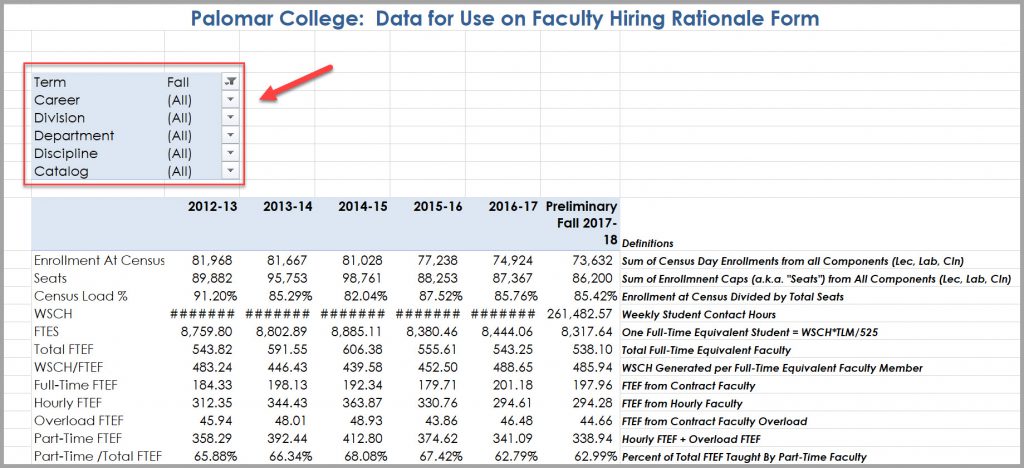The height and width of the screenshot is (468, 1024).
Task: Expand the Division filter dropdown
Action: 231,117
